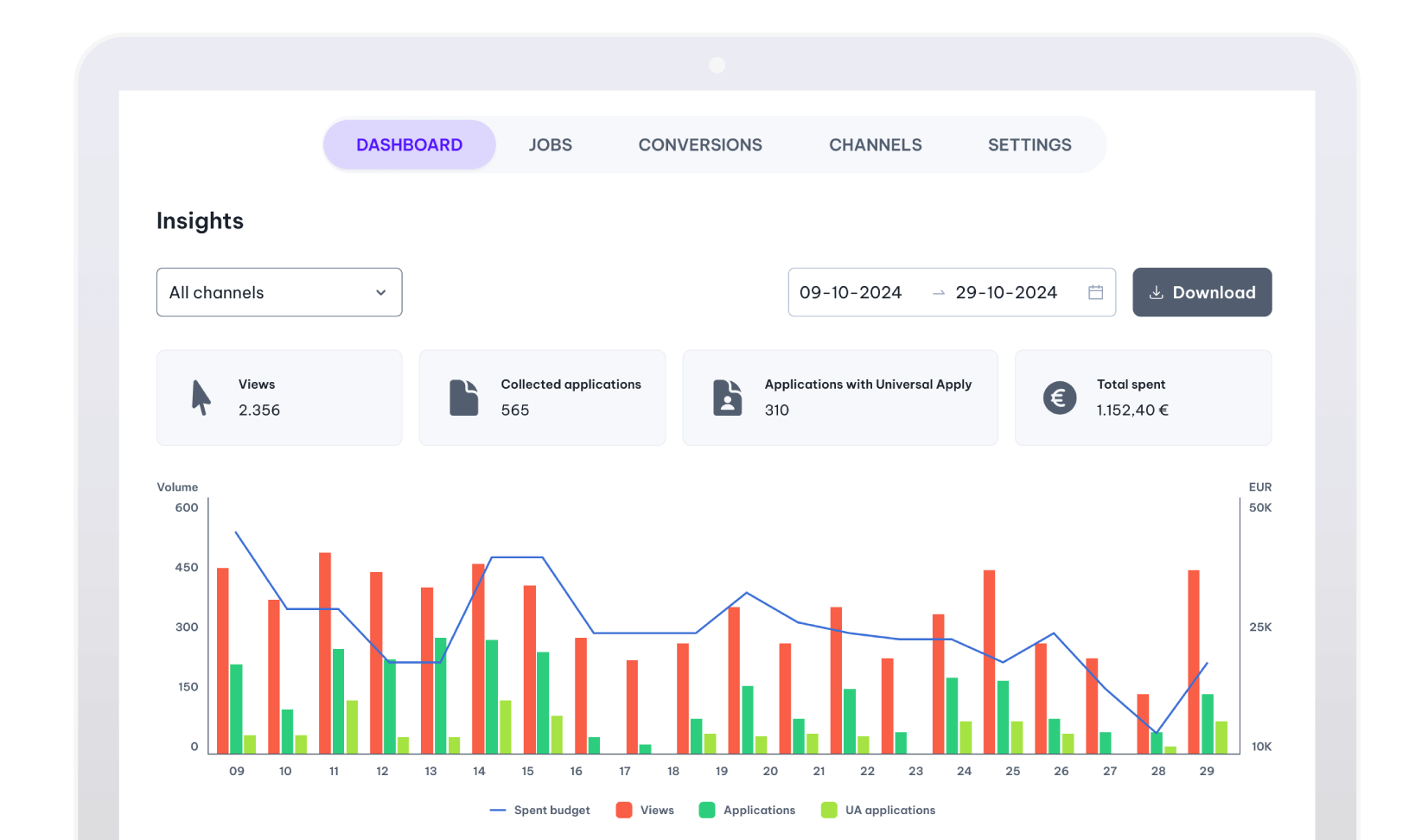
Task: Toggle the lime UA applications legend swatch
Action: click(x=829, y=810)
